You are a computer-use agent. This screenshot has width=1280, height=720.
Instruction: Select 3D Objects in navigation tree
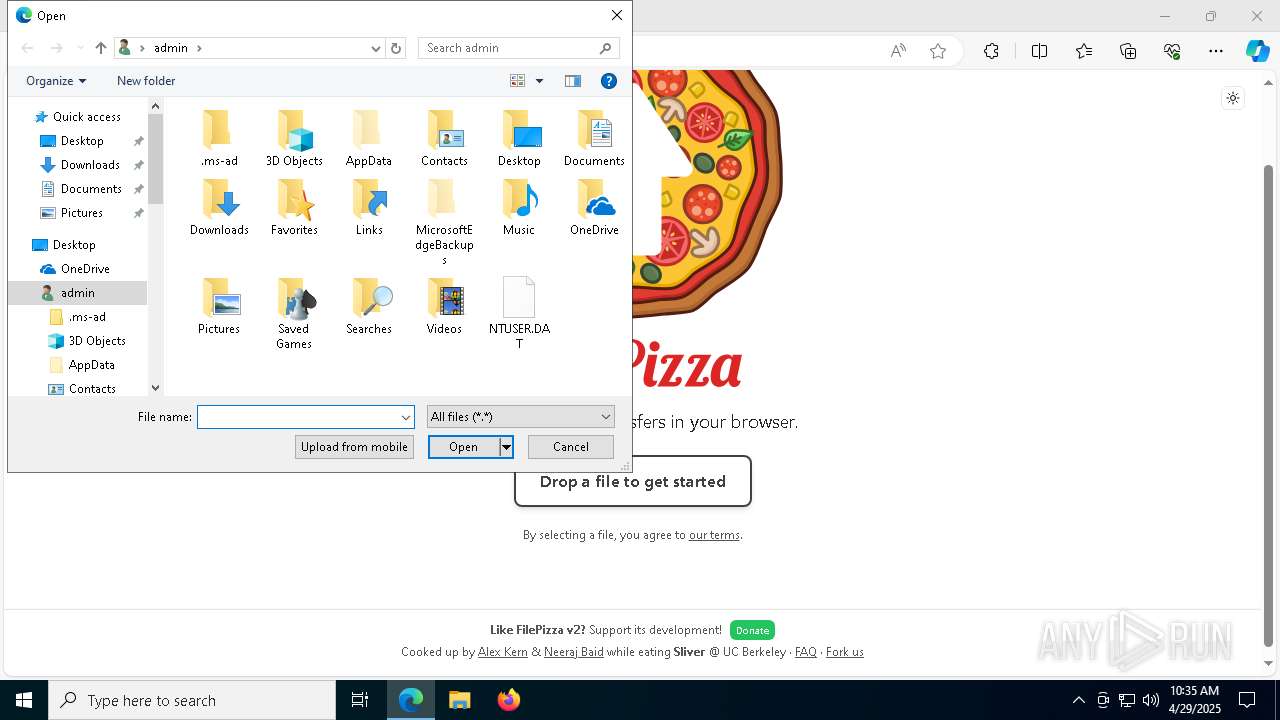pyautogui.click(x=97, y=341)
